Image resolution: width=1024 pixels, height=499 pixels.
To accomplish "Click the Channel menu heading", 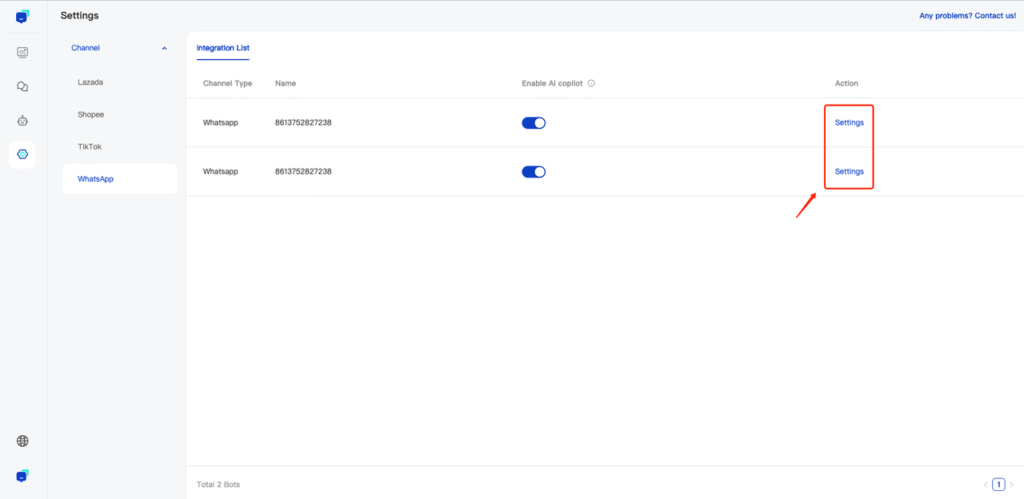I will [86, 48].
